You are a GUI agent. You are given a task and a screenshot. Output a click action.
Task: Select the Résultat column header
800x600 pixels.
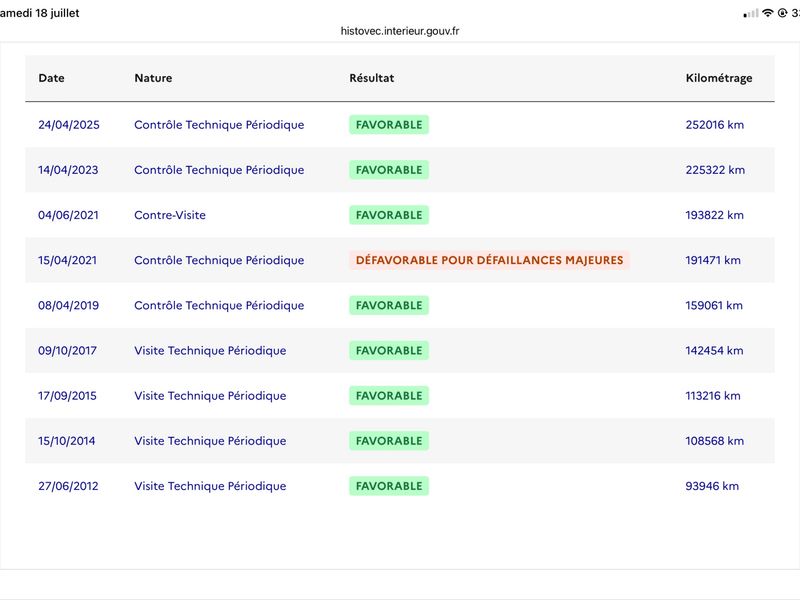(371, 78)
